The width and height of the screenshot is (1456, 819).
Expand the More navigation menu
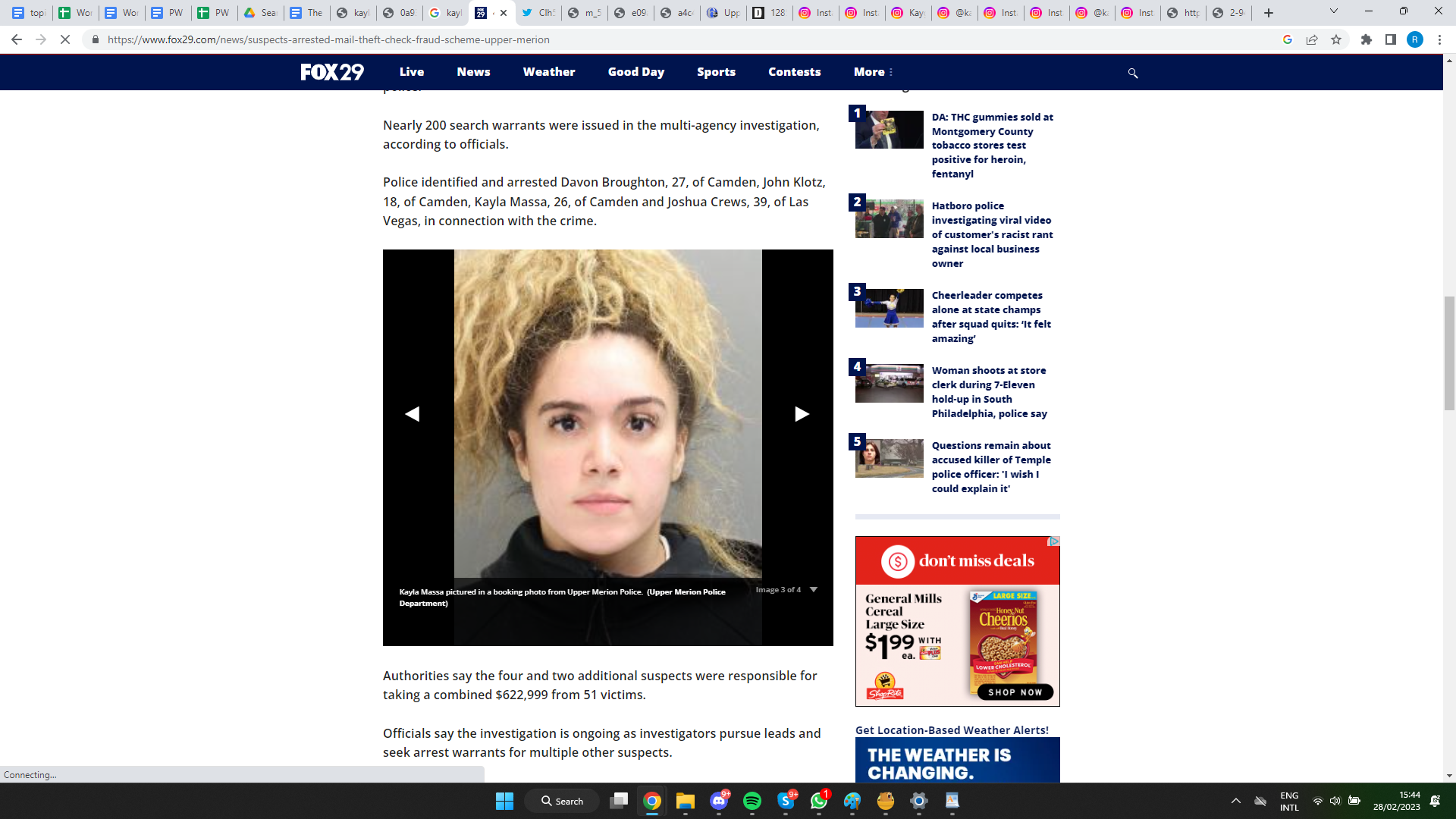(x=874, y=72)
